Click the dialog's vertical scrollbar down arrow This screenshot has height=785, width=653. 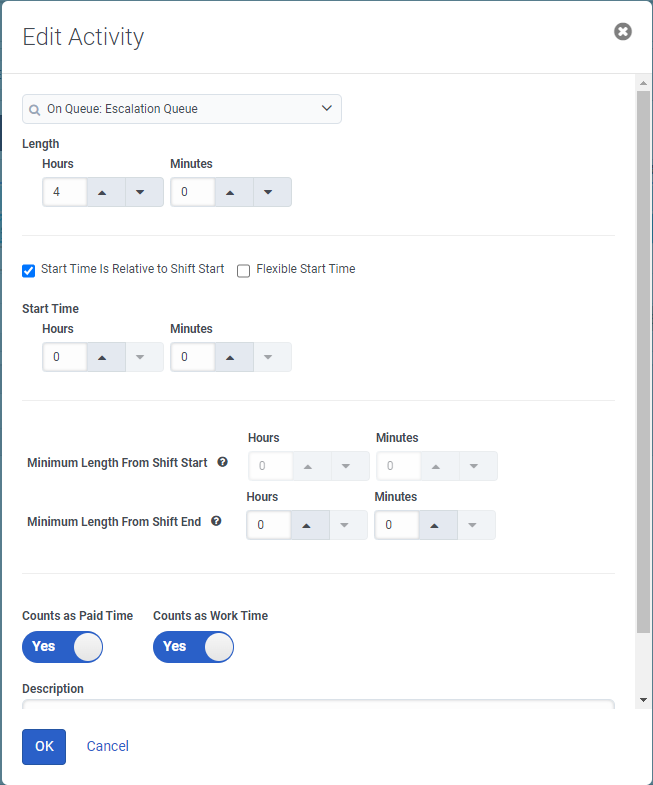pos(643,700)
